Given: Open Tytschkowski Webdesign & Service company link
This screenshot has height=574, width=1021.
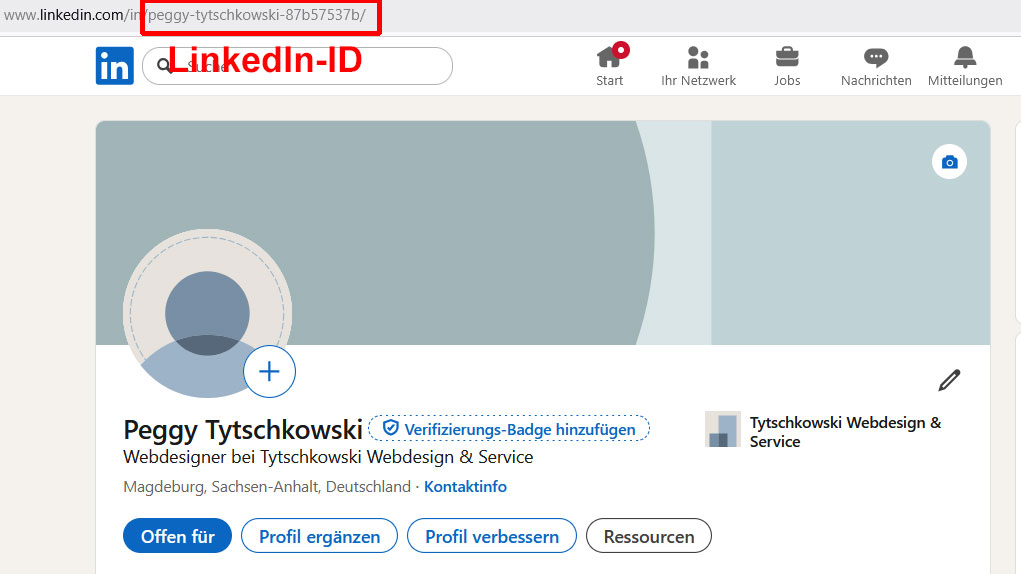Looking at the screenshot, I should coord(845,431).
